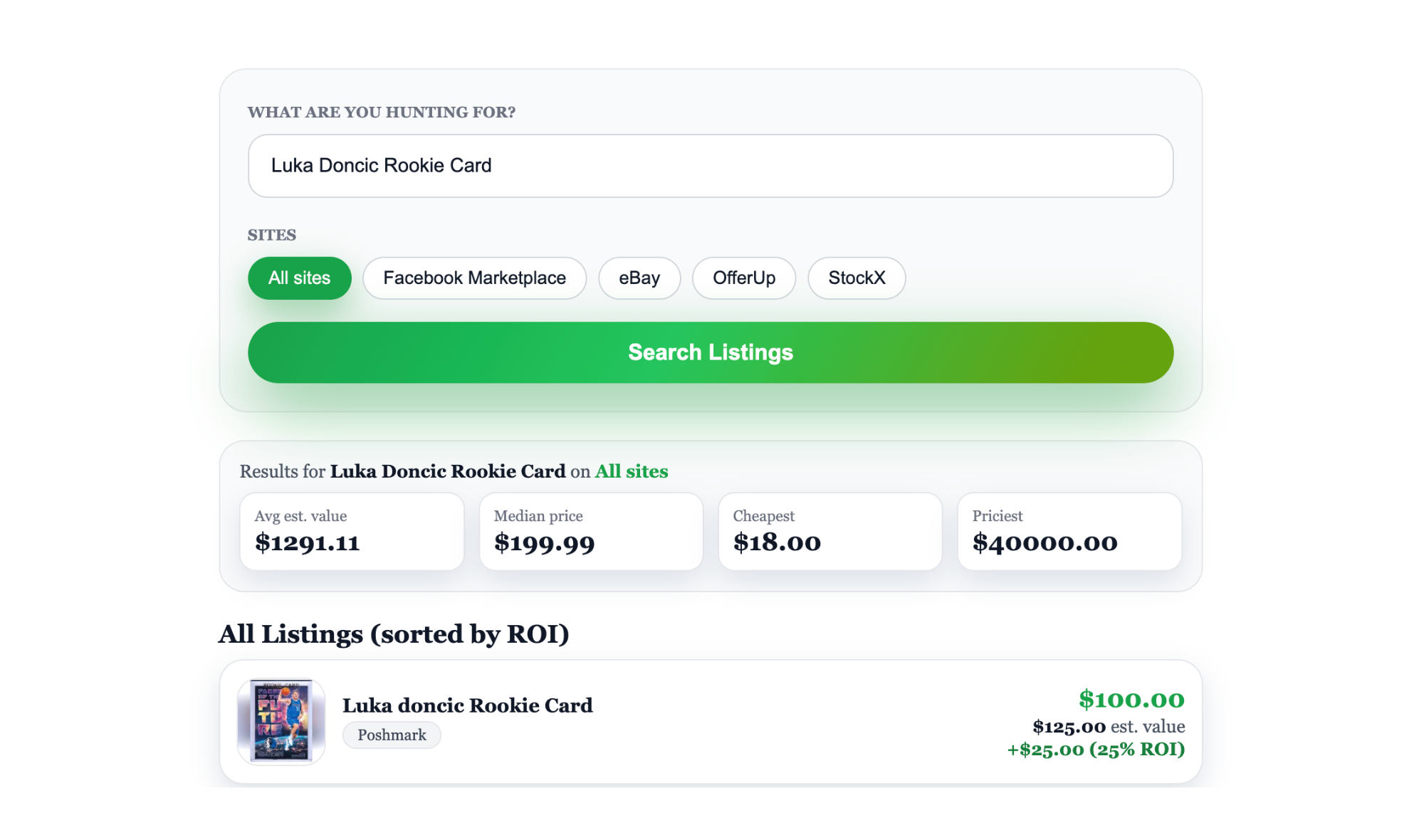Click the All Listings sorted by ROI heading
Screen dimensions: 1424x840
tap(394, 634)
